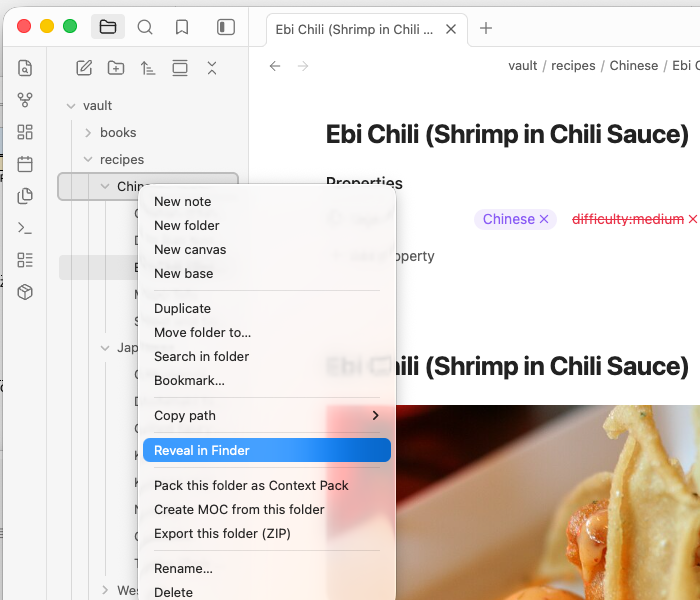Select the Ebi Chili tab title
700x600 pixels.
(x=354, y=29)
